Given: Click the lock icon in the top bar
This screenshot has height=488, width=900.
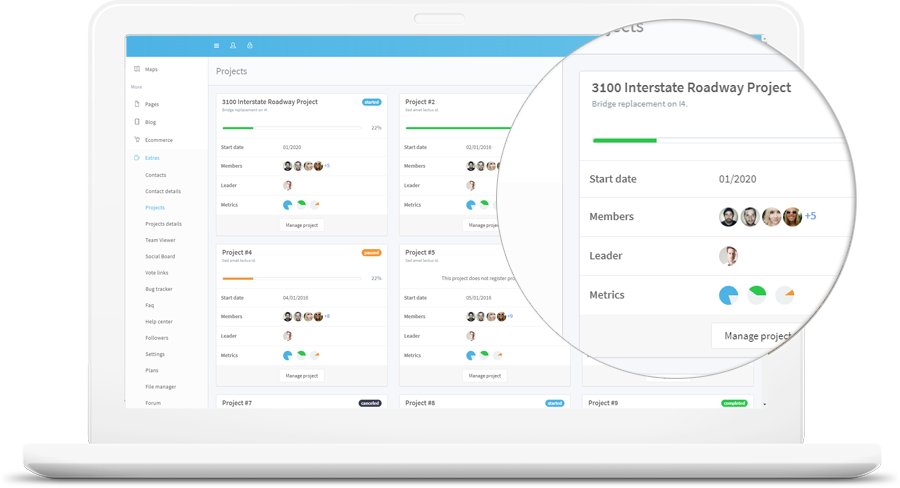Looking at the screenshot, I should 250,45.
